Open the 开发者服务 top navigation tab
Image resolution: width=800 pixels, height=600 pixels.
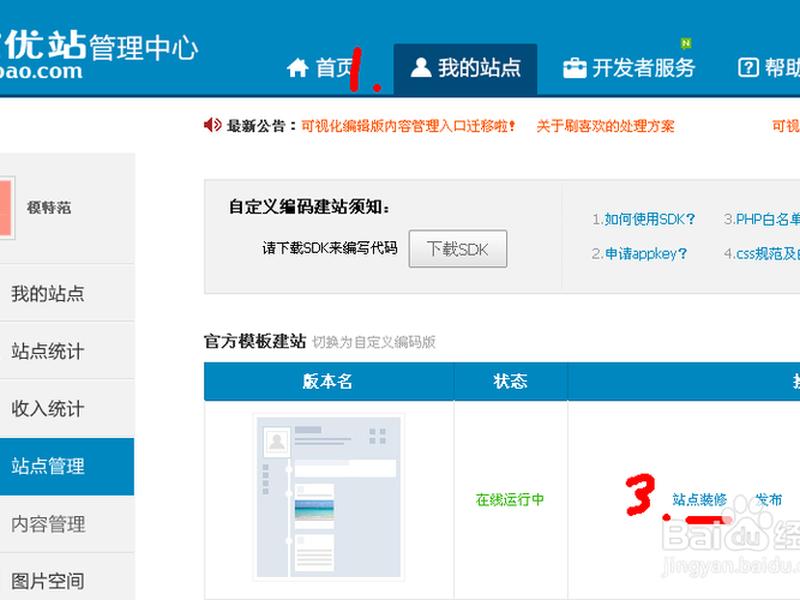click(629, 69)
